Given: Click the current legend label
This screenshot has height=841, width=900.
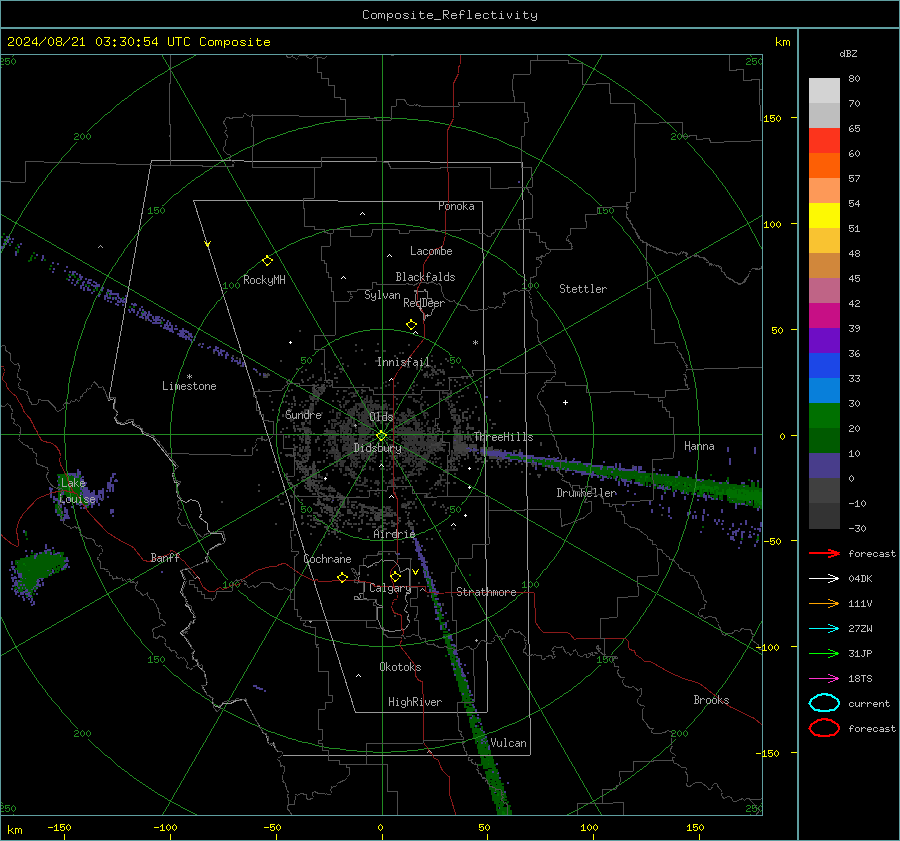Looking at the screenshot, I should pos(869,703).
